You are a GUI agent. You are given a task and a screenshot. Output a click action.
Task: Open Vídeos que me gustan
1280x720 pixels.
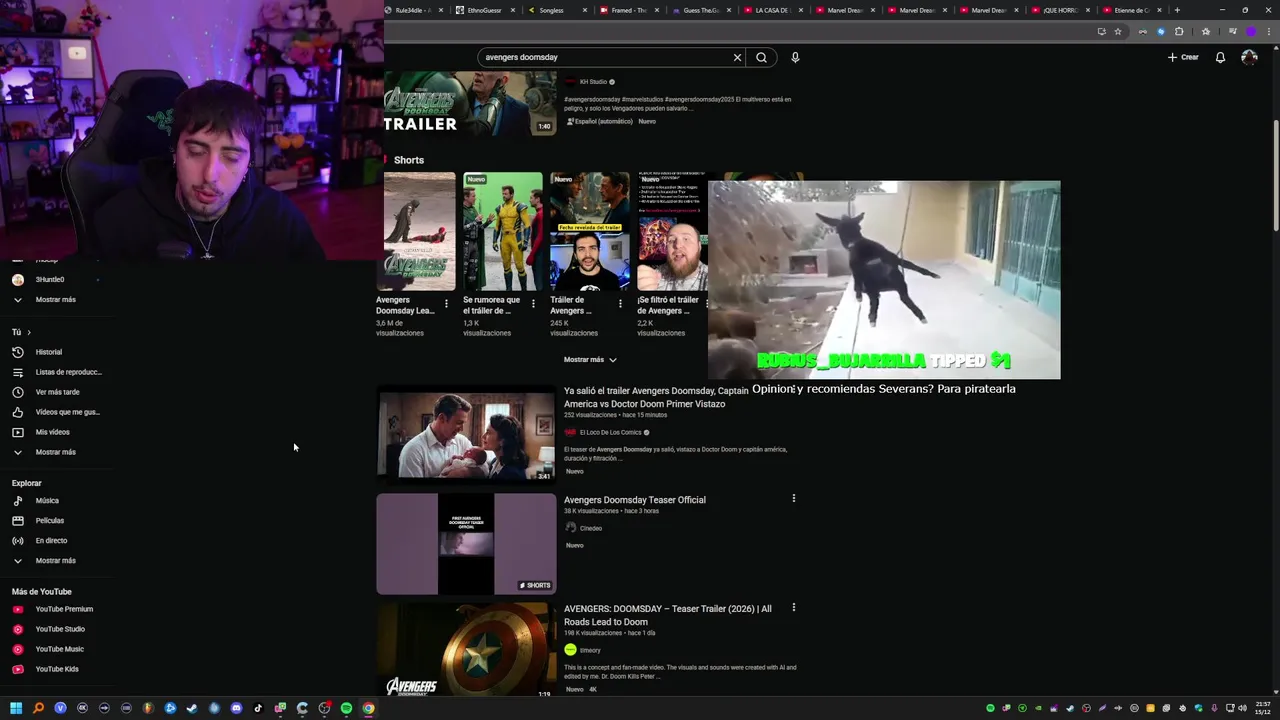point(56,412)
